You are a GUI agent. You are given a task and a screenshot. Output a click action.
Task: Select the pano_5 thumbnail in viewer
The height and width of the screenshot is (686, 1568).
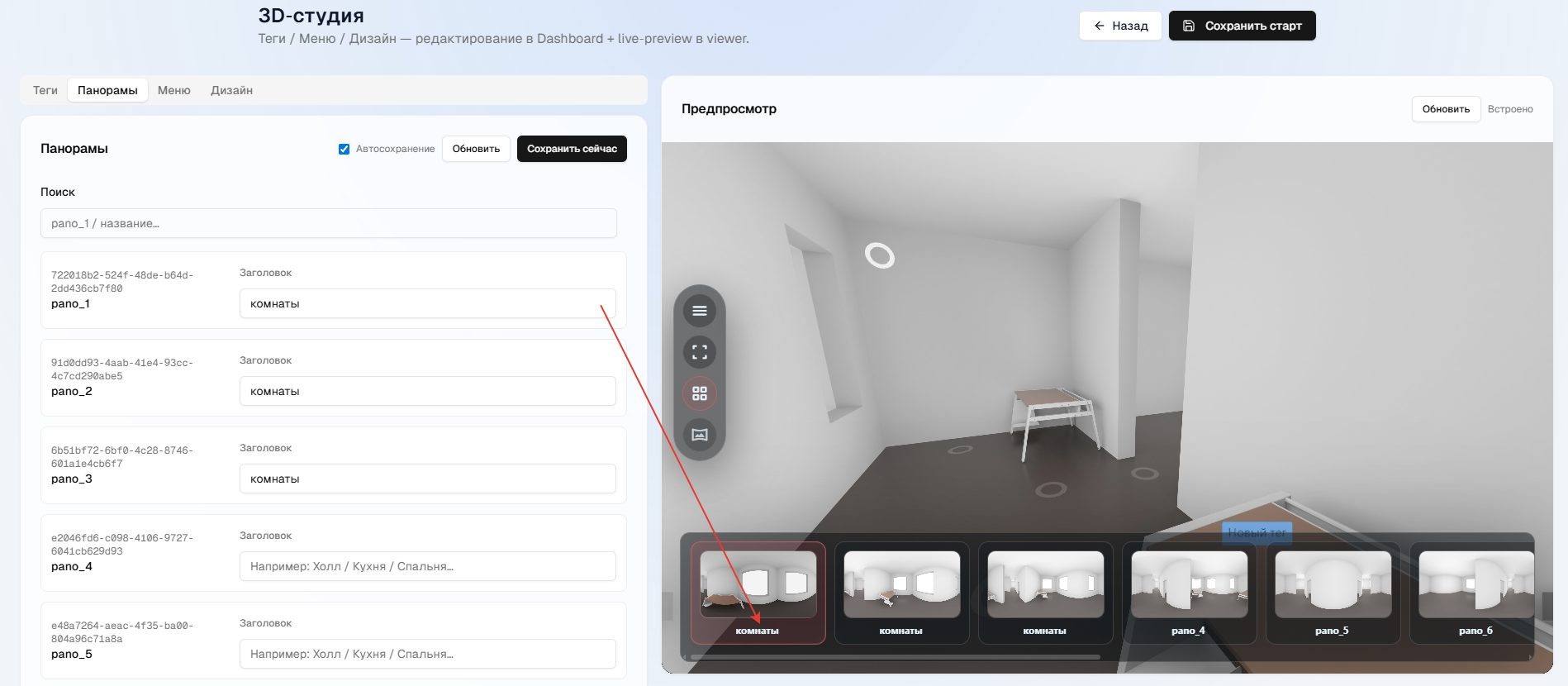[x=1332, y=593]
